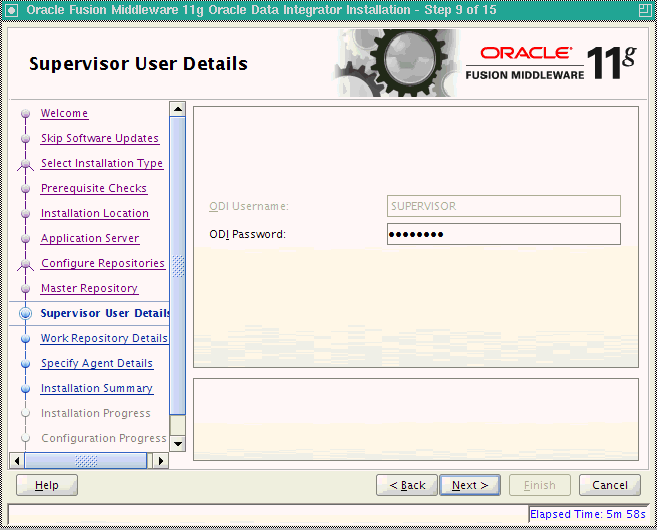This screenshot has width=657, height=530.
Task: Click the vertical scrollbar thumb of step list
Action: click(178, 266)
